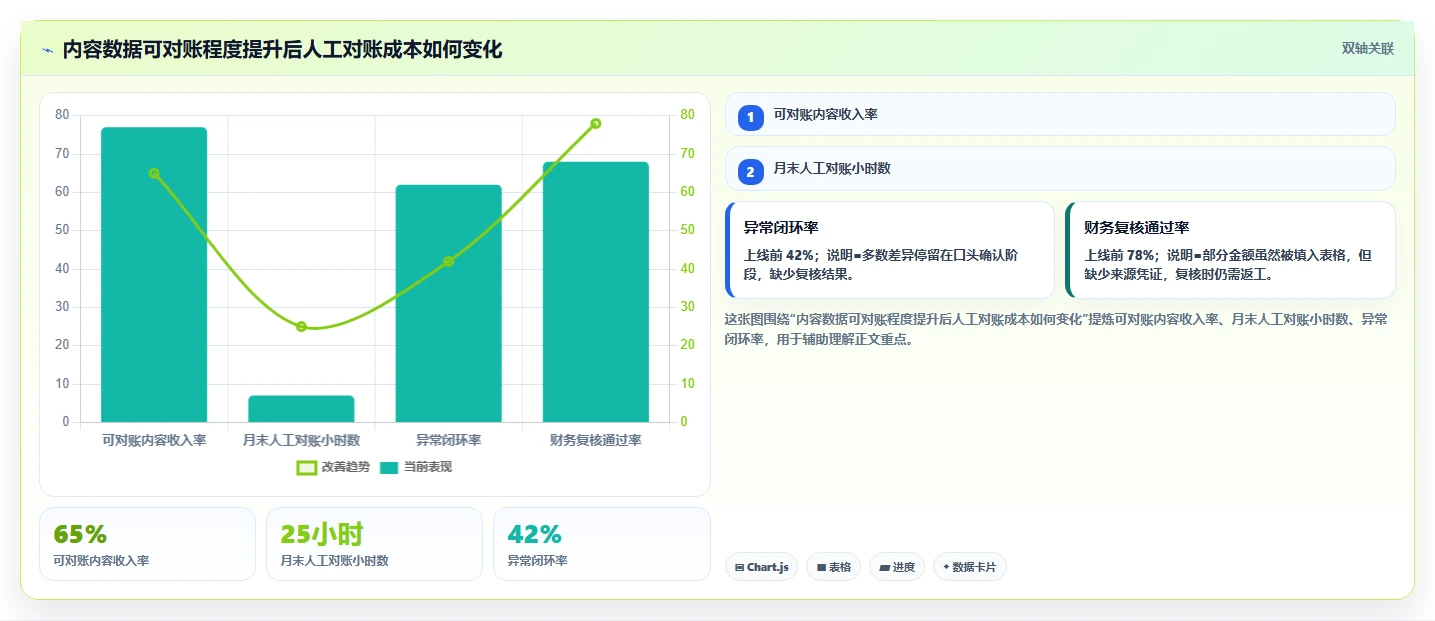Viewport: 1435px width, 621px height.
Task: Click numbered badge 2 for 月末人工对账小时数
Action: point(751,171)
